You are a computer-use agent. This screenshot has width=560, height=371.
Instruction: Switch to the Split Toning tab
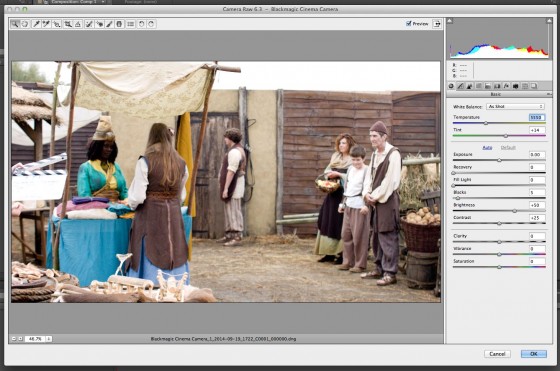coord(488,86)
